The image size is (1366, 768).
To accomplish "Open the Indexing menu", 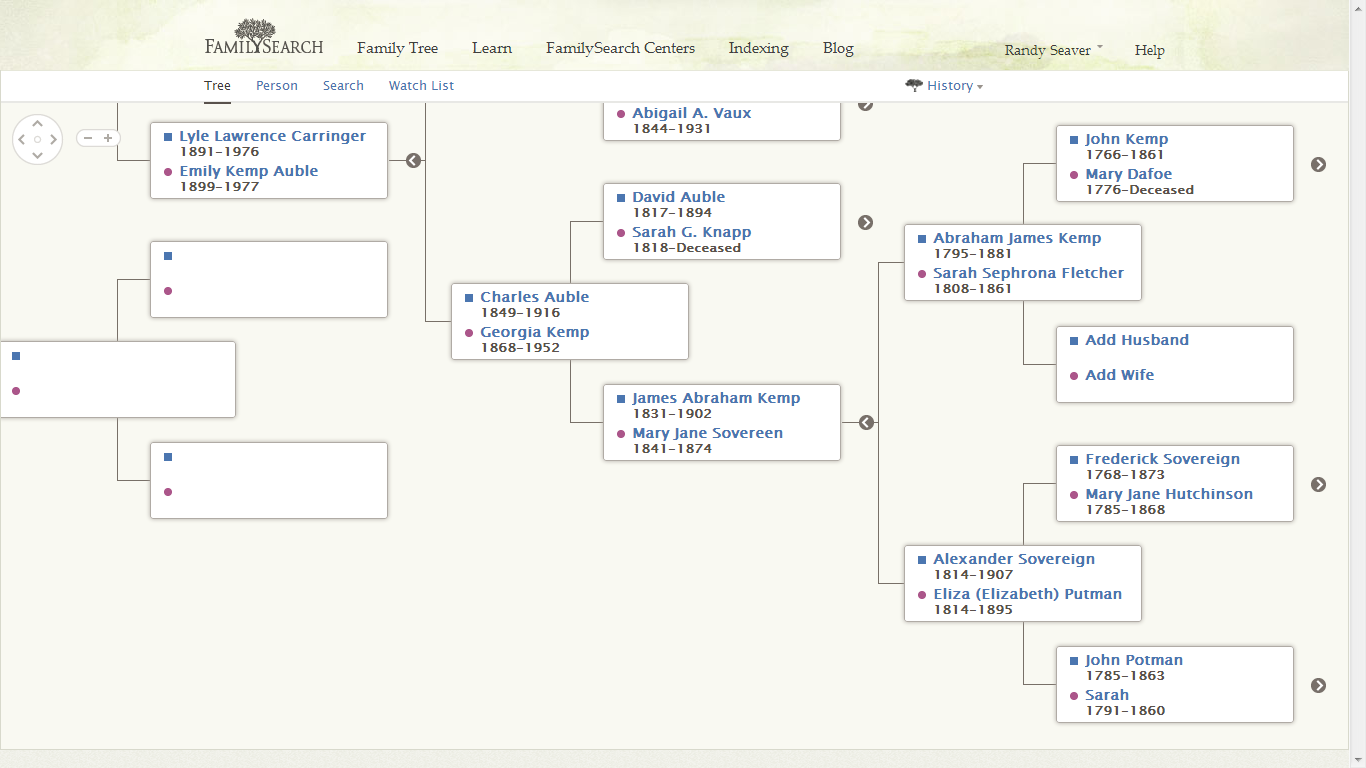I will click(x=758, y=48).
